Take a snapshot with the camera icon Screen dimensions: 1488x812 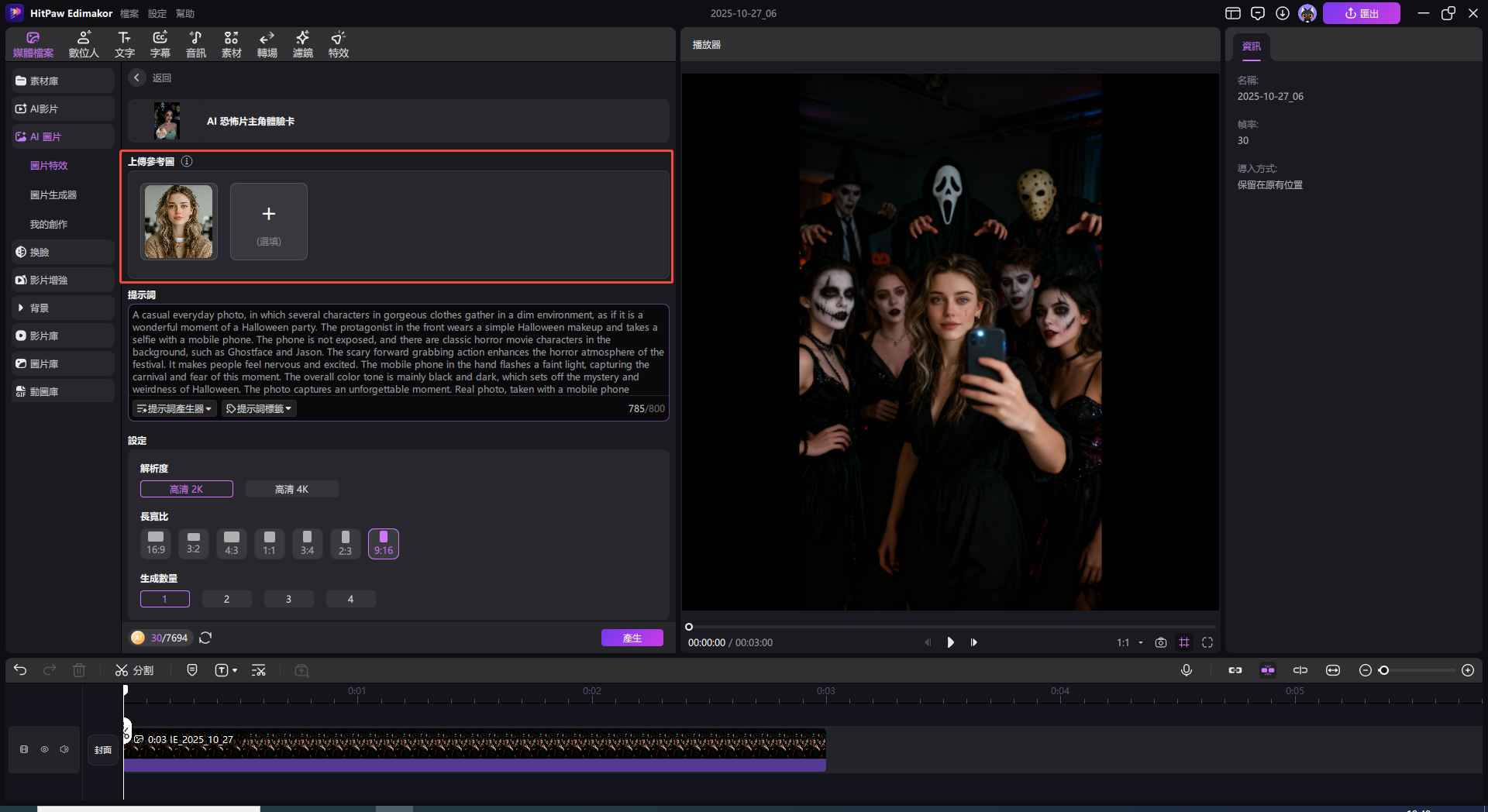[1160, 642]
